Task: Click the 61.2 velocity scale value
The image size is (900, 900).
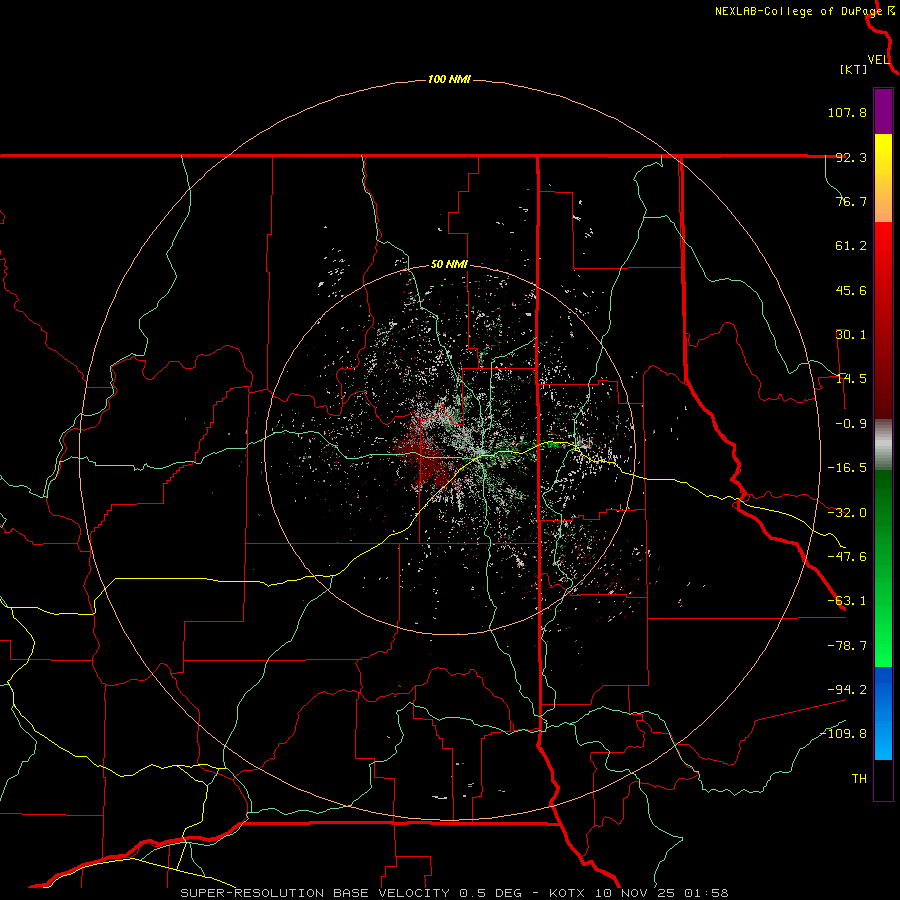Action: 851,246
